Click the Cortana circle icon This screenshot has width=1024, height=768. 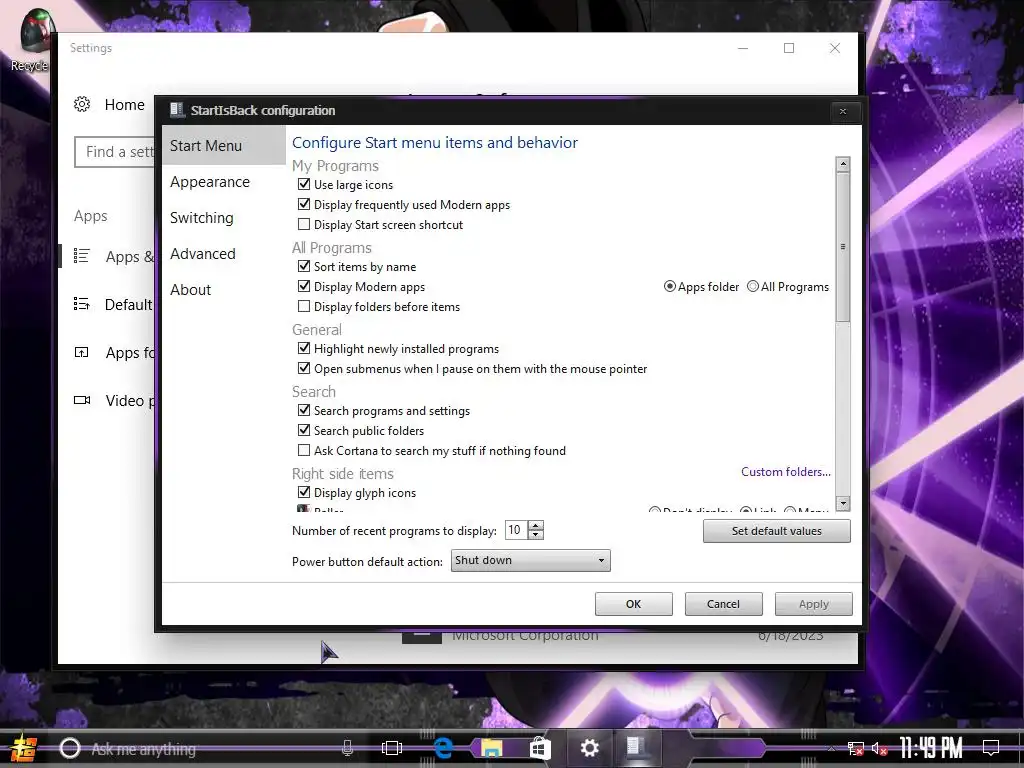pos(70,748)
